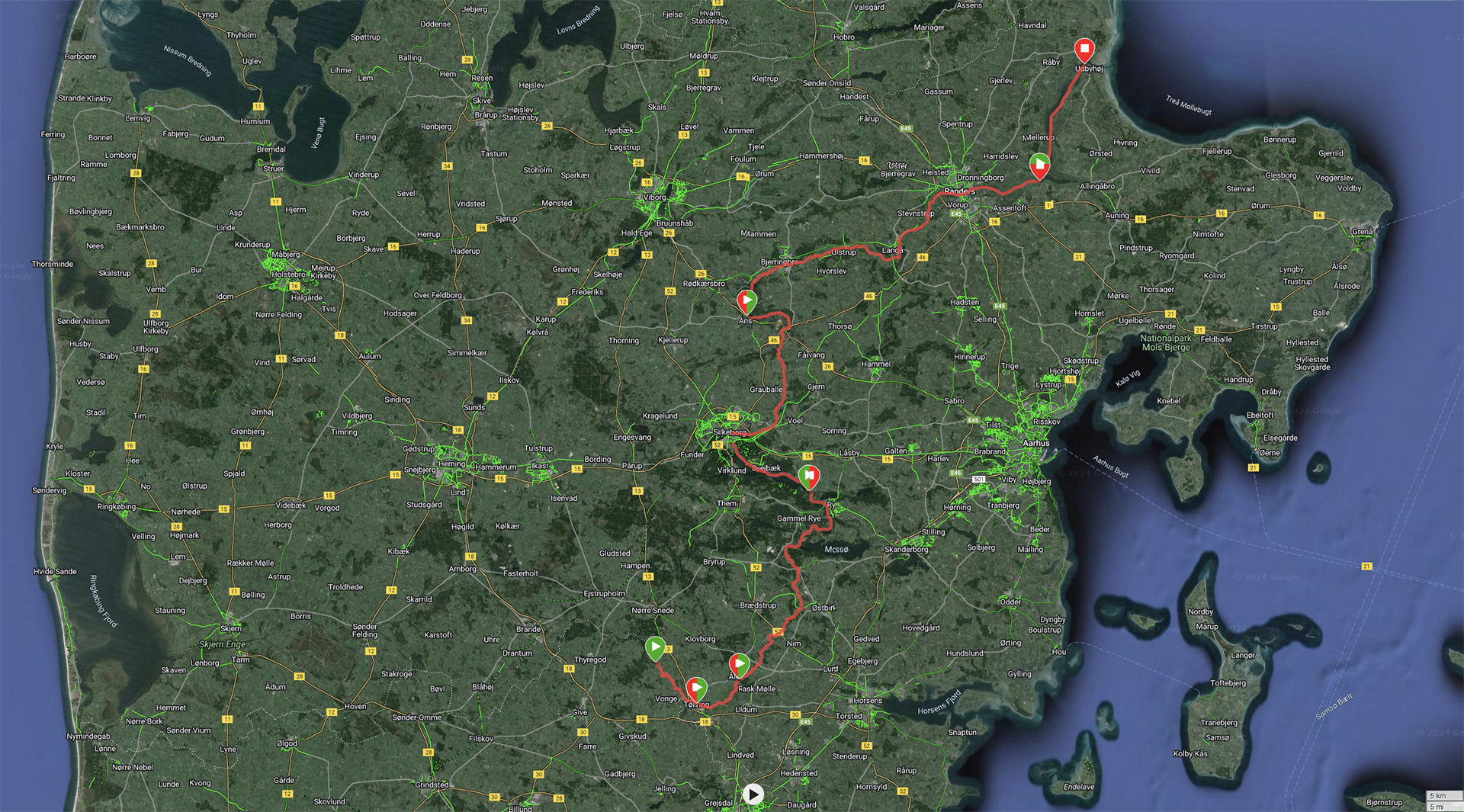
Task: Click the Holstebro city label
Action: [289, 274]
